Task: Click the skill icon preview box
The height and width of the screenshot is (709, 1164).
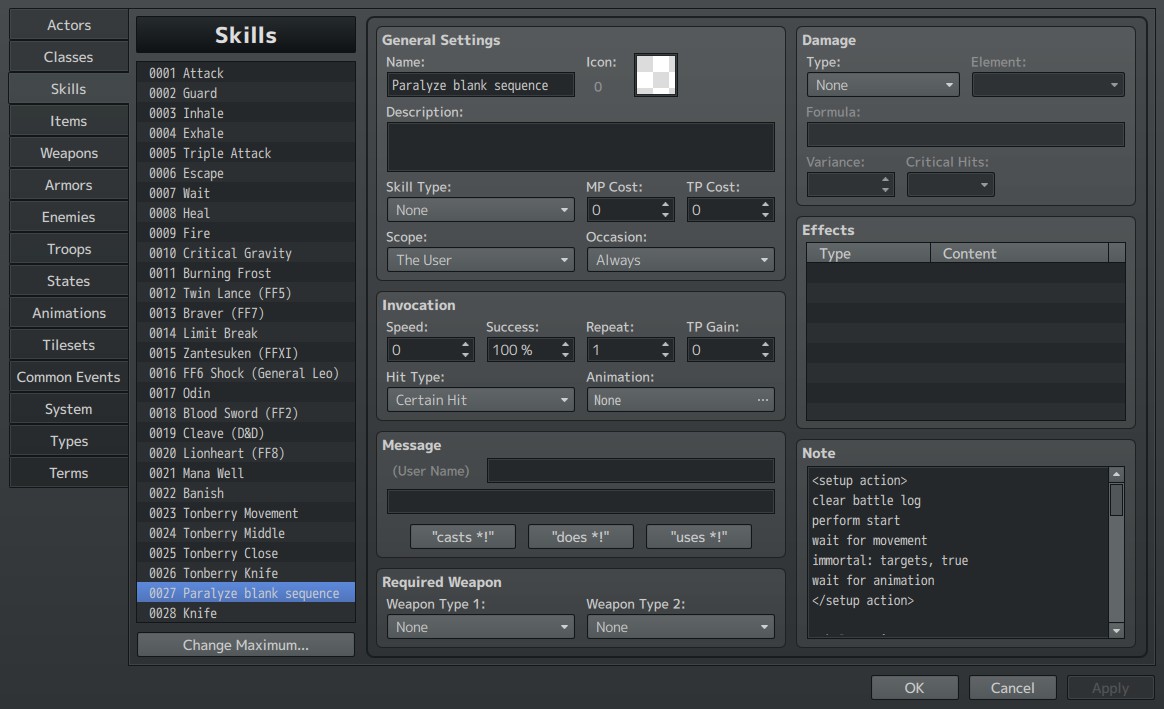Action: point(655,75)
